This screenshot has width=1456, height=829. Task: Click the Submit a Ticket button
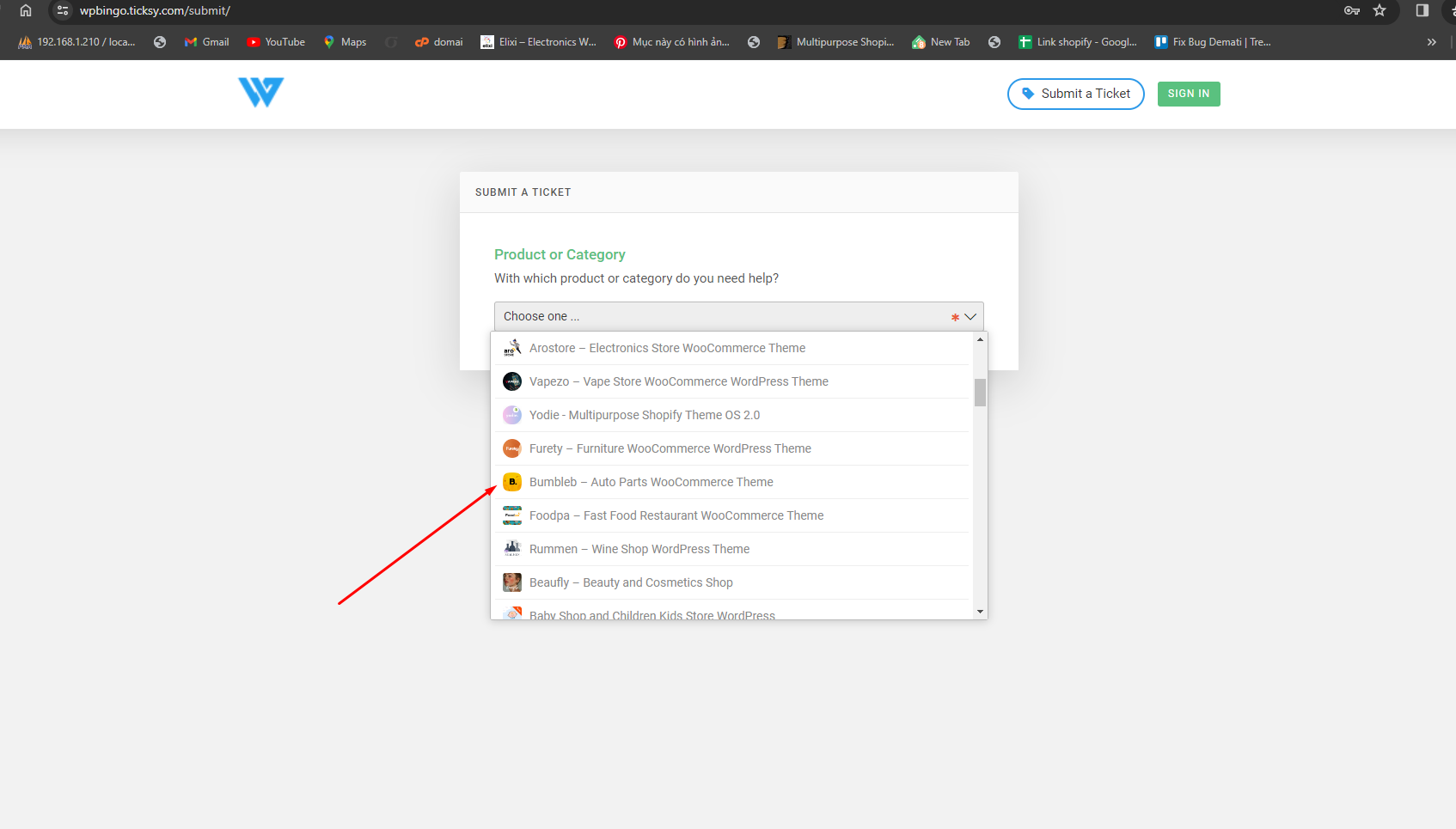click(1075, 94)
